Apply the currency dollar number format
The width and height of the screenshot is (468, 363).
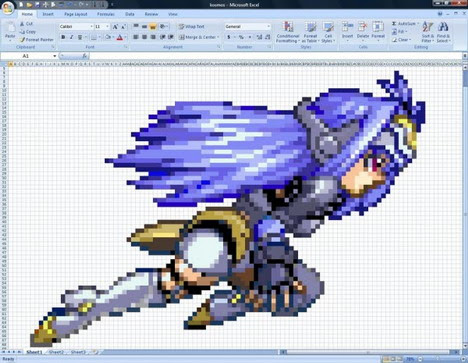coord(229,37)
